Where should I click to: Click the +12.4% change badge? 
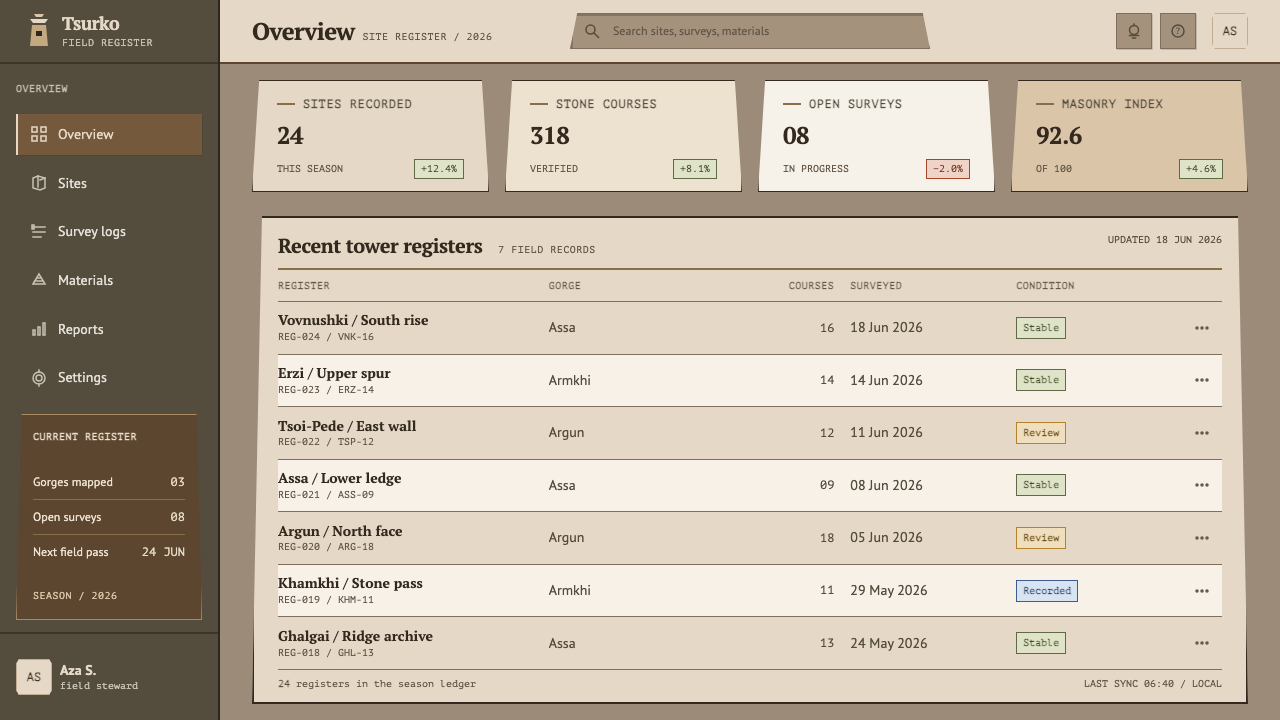pyautogui.click(x=439, y=169)
